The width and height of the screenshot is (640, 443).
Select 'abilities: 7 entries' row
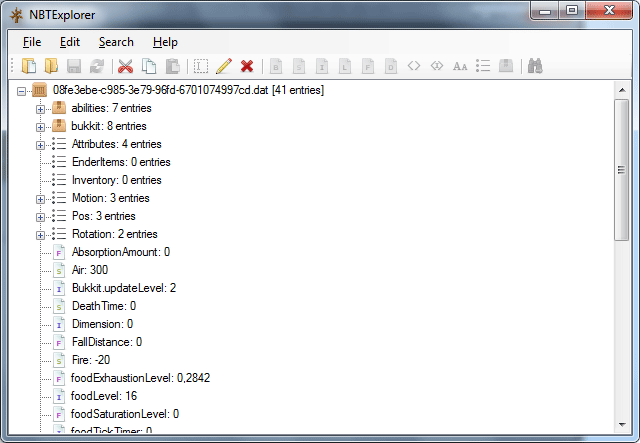click(x=111, y=108)
